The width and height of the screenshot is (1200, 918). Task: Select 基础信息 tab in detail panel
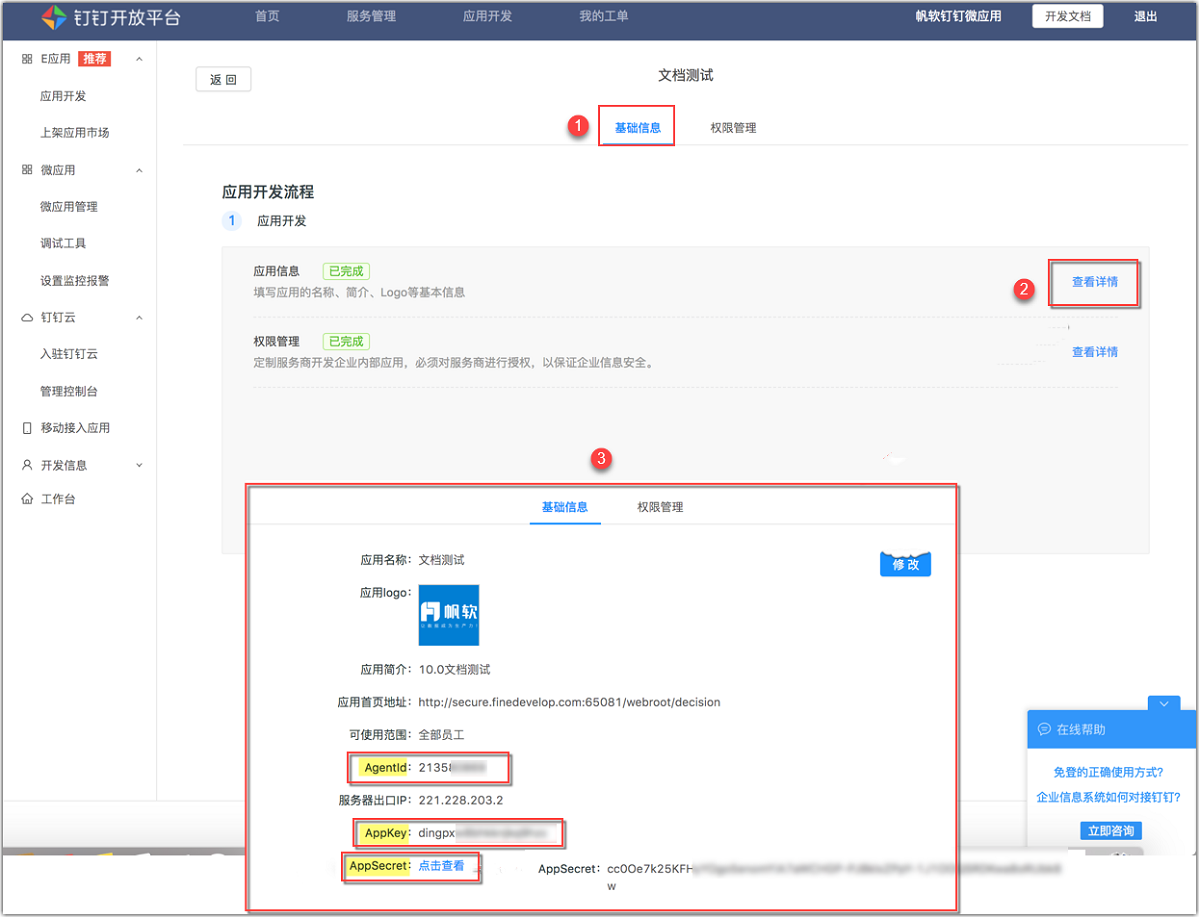(x=565, y=507)
